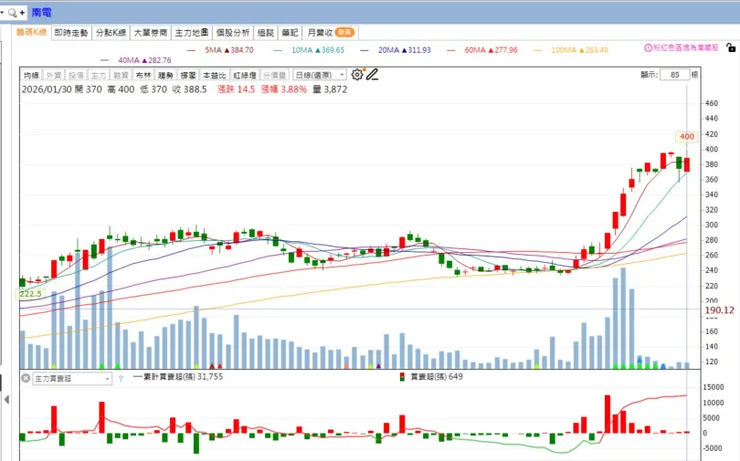Image resolution: width=740 pixels, height=461 pixels.
Task: Click the 190.12 axis price marker
Action: tap(719, 310)
